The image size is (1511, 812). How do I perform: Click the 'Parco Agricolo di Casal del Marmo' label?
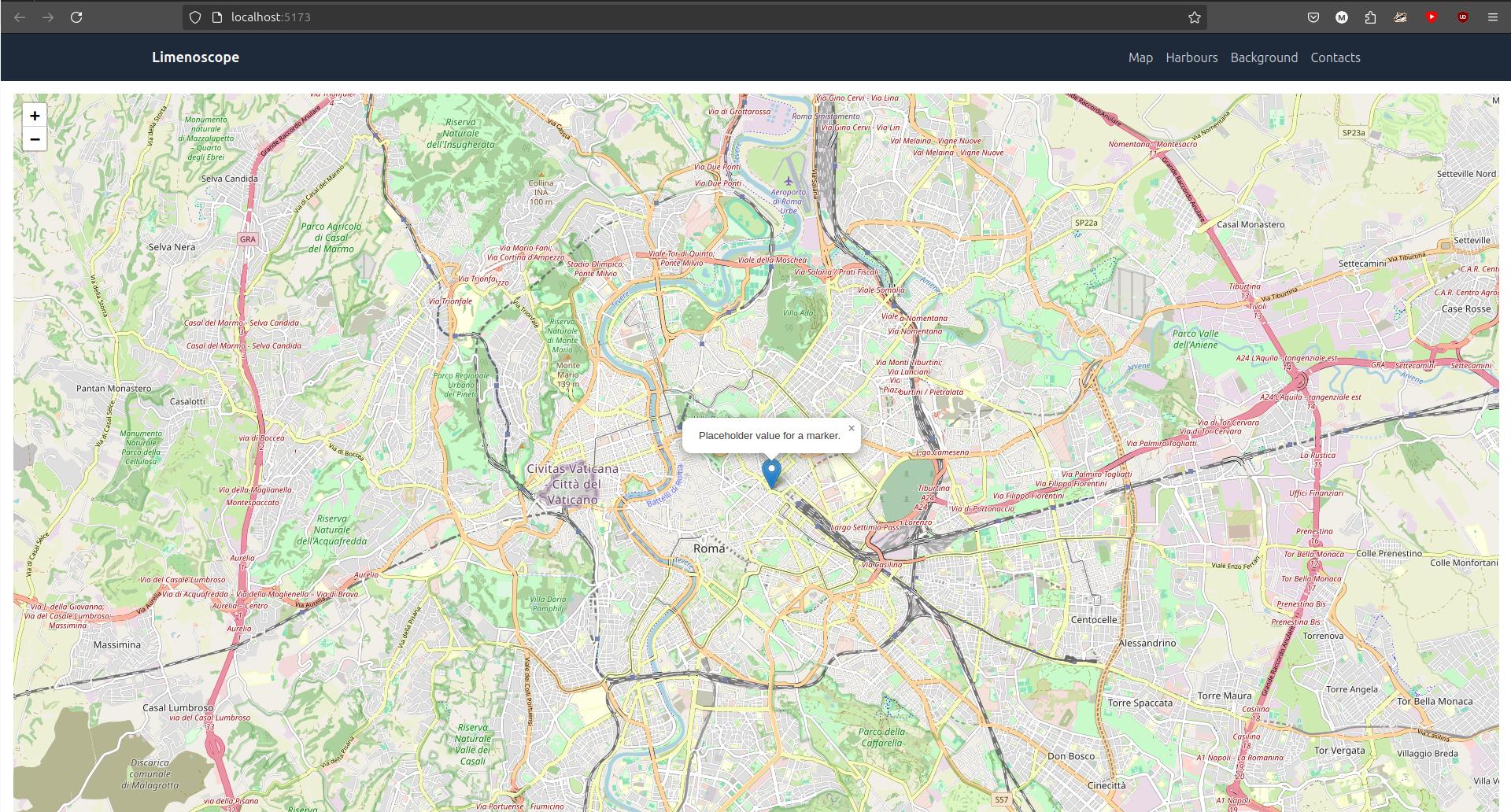coord(331,238)
